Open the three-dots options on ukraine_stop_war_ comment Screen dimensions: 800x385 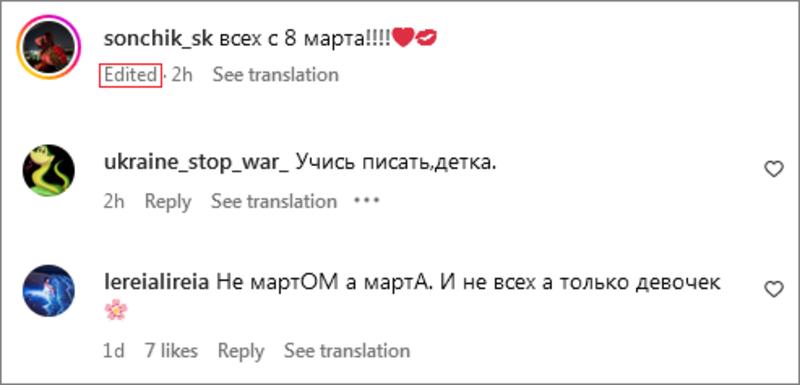367,200
